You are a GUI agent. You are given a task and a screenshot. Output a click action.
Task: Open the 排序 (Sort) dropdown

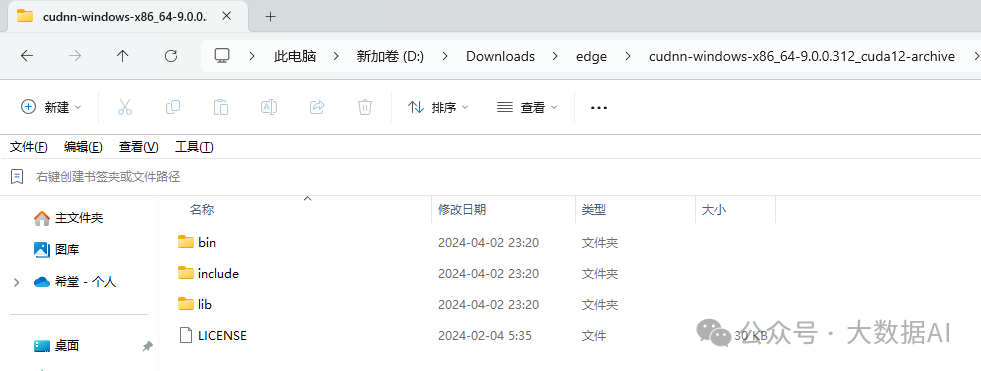438,108
